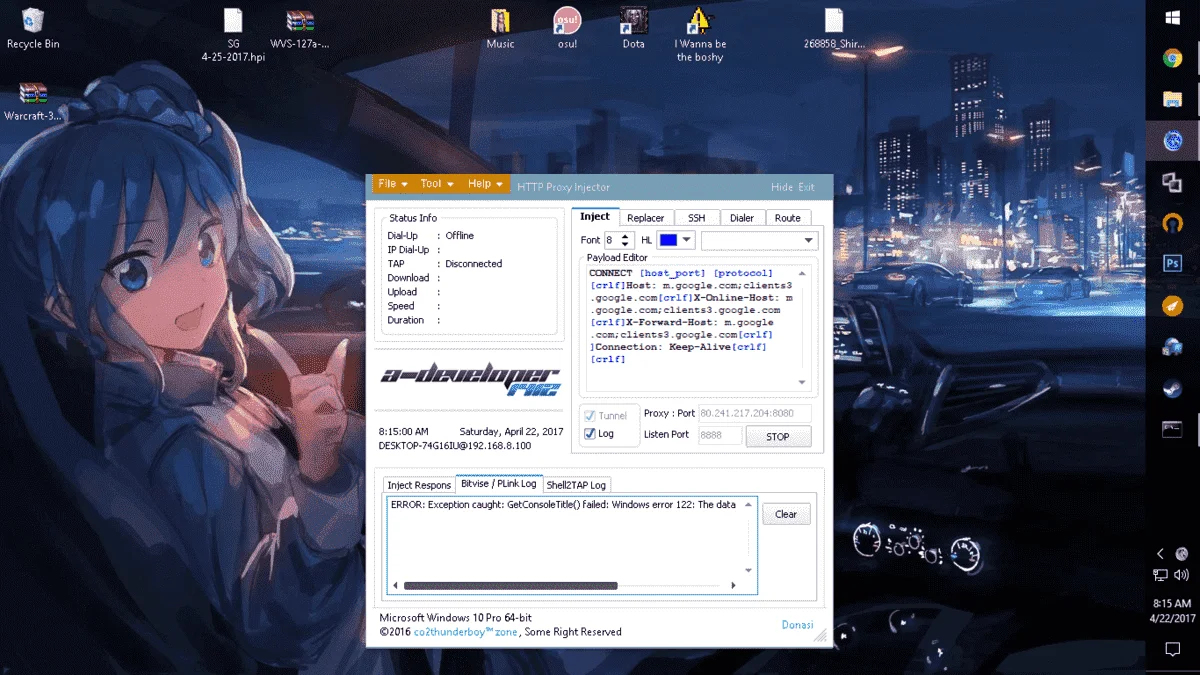The width and height of the screenshot is (1200, 675).
Task: Select the 268858_Shir... file icon
Action: pyautogui.click(x=834, y=27)
